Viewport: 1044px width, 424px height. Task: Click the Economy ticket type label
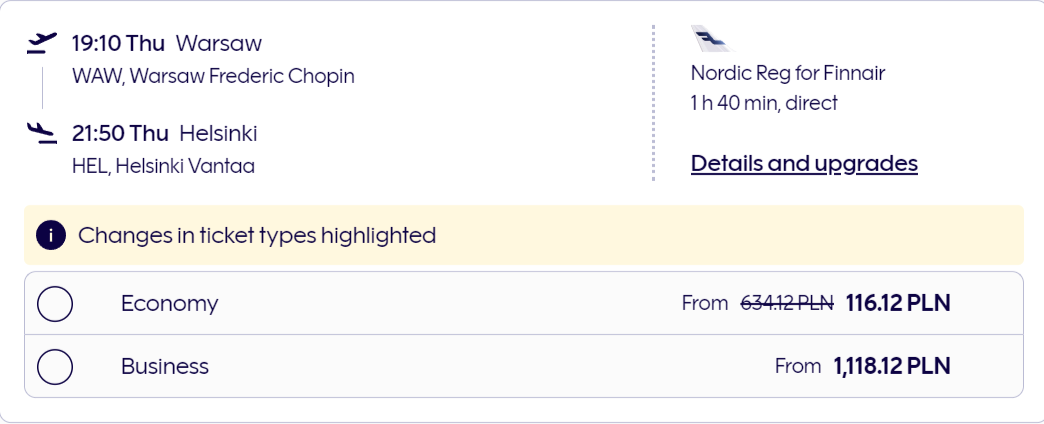click(x=169, y=303)
